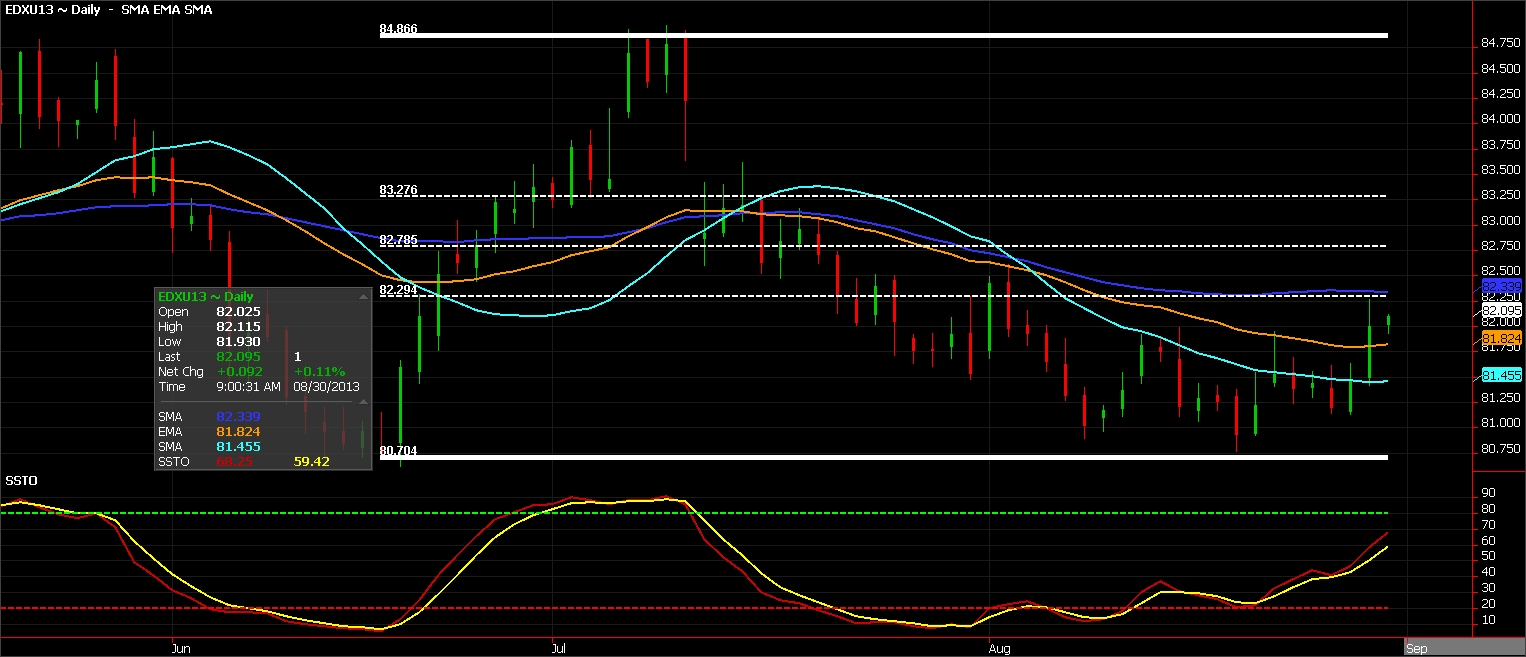Click the 84.866 resistance line label
1526x657 pixels.
pyautogui.click(x=398, y=30)
